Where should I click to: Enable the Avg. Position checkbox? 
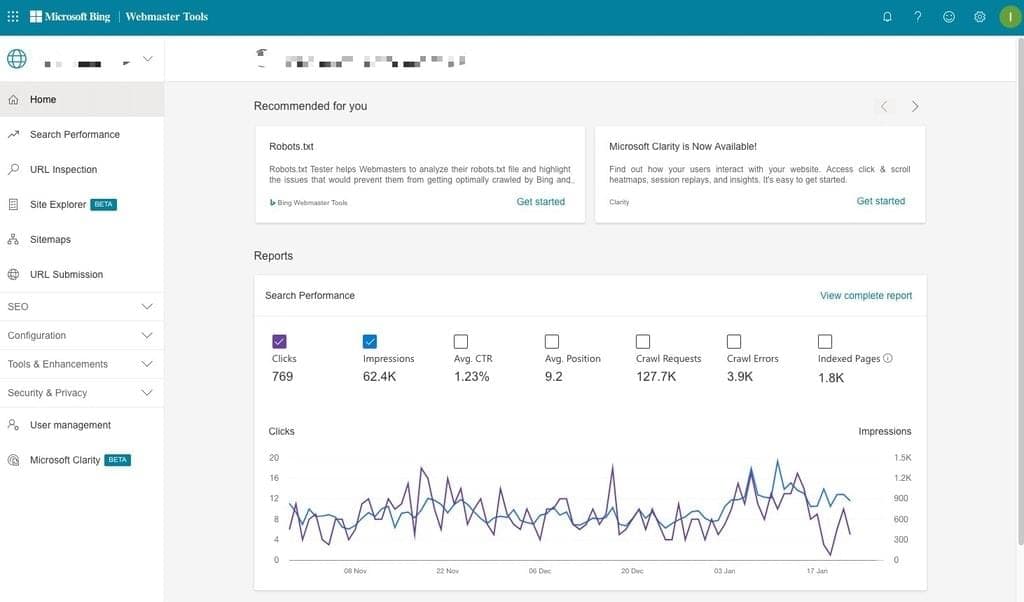pyautogui.click(x=552, y=341)
